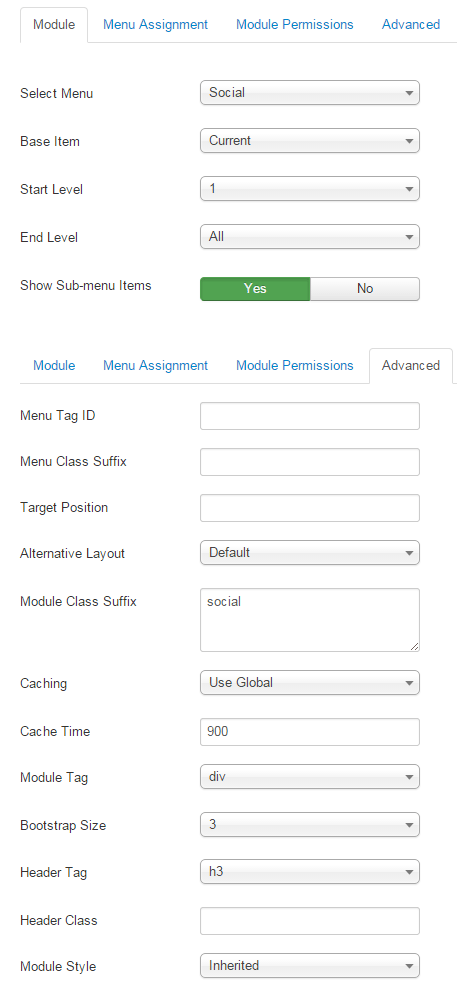
Task: Set Show Sub-menu Items to No
Action: click(x=365, y=289)
